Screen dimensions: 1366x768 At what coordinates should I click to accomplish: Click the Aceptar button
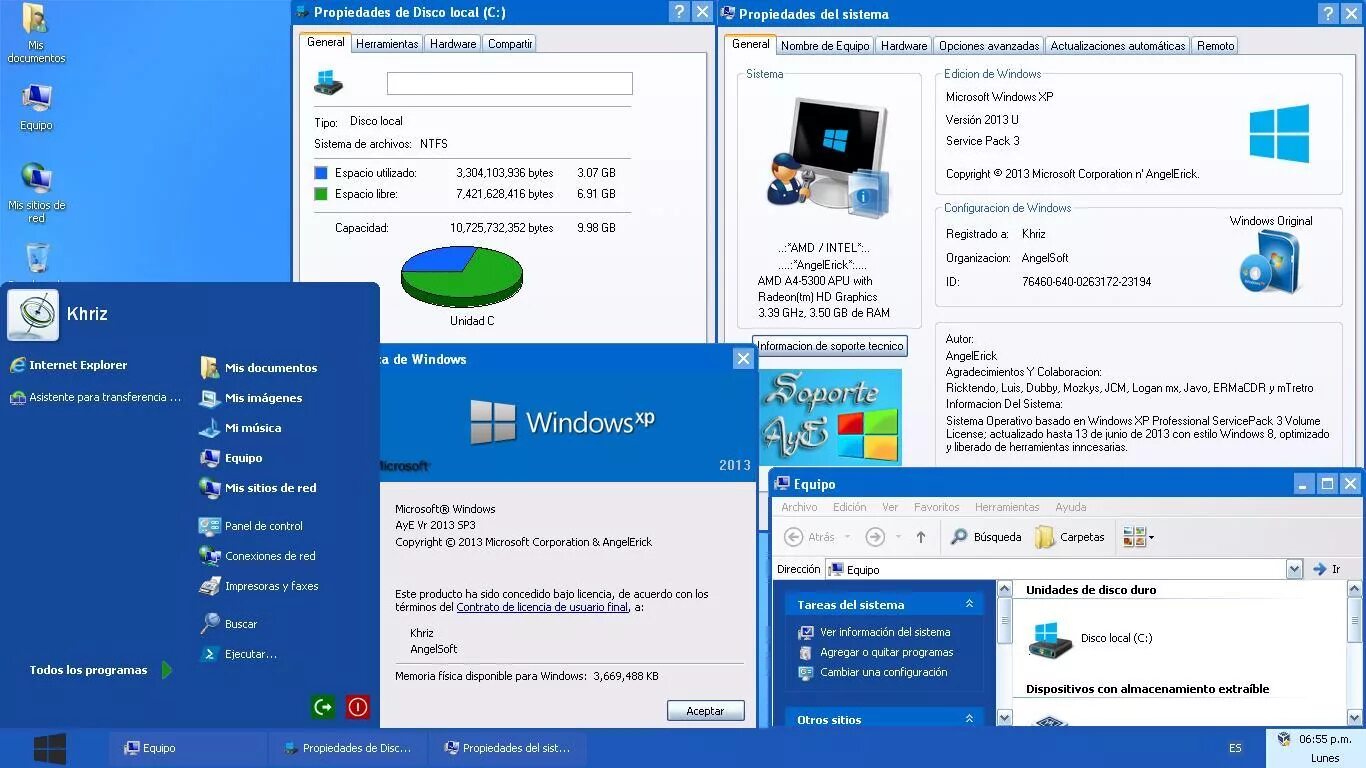(705, 711)
